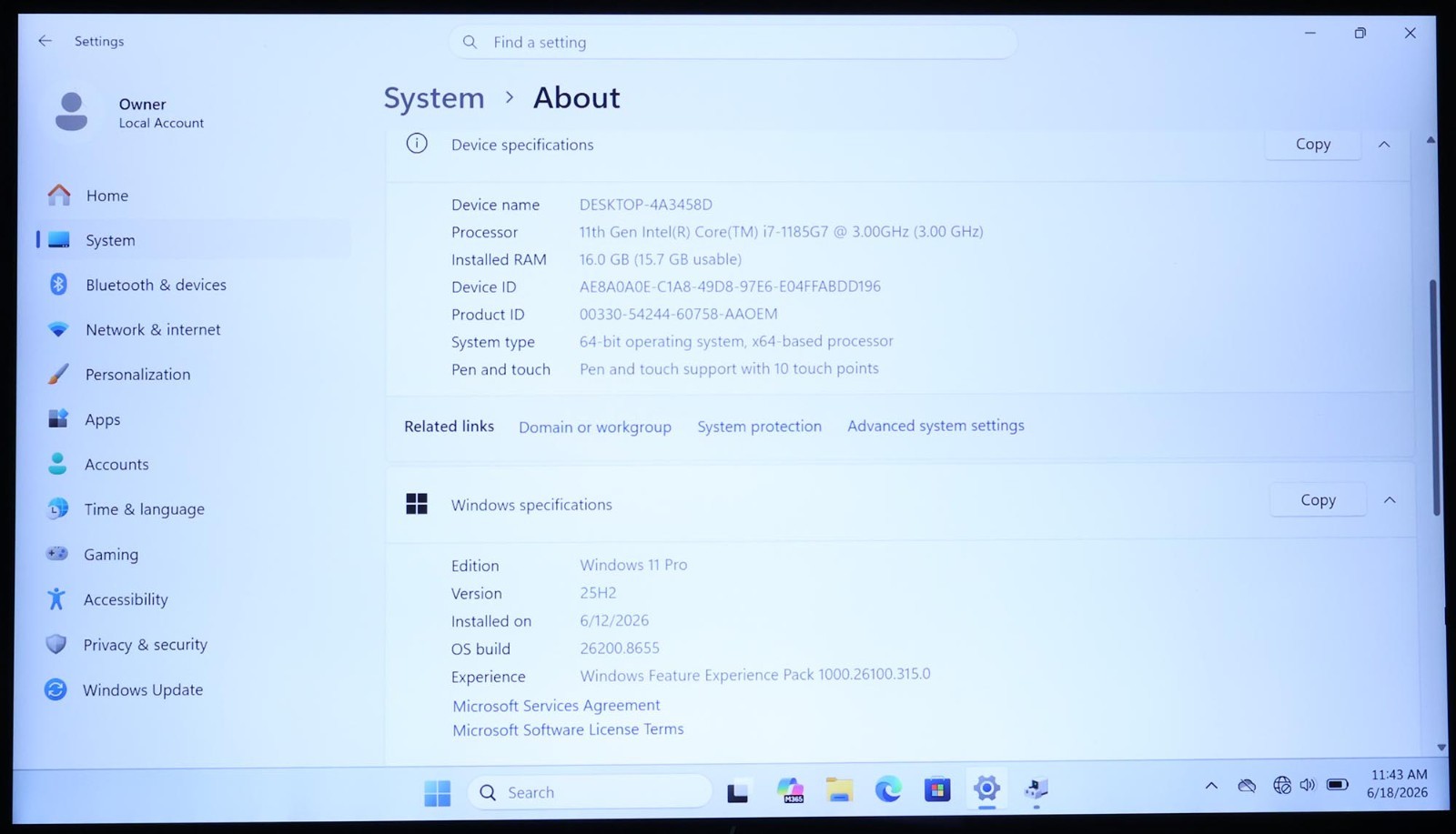1456x834 pixels.
Task: Open the clock showing 11:43 AM
Action: [1399, 783]
